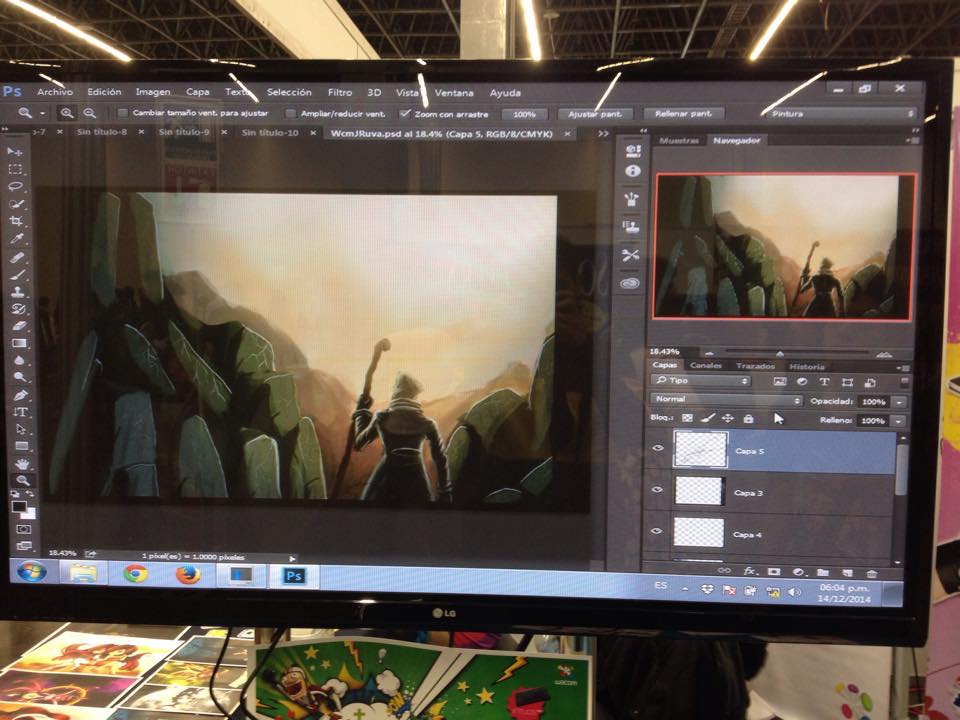Screen dimensions: 960x720
Task: Select the Crop tool
Action: pos(17,220)
